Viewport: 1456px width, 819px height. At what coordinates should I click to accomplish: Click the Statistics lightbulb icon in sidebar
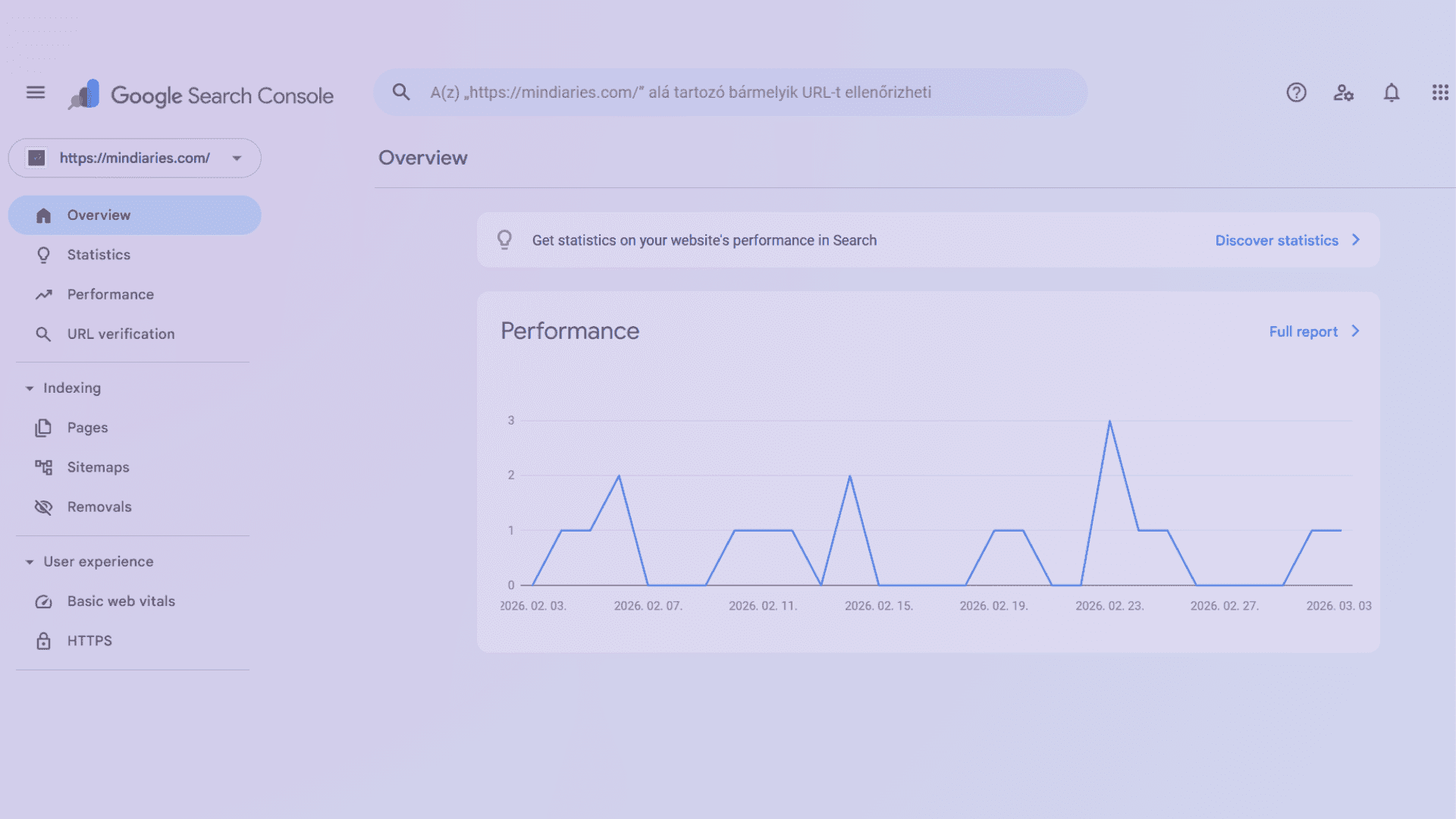[43, 255]
